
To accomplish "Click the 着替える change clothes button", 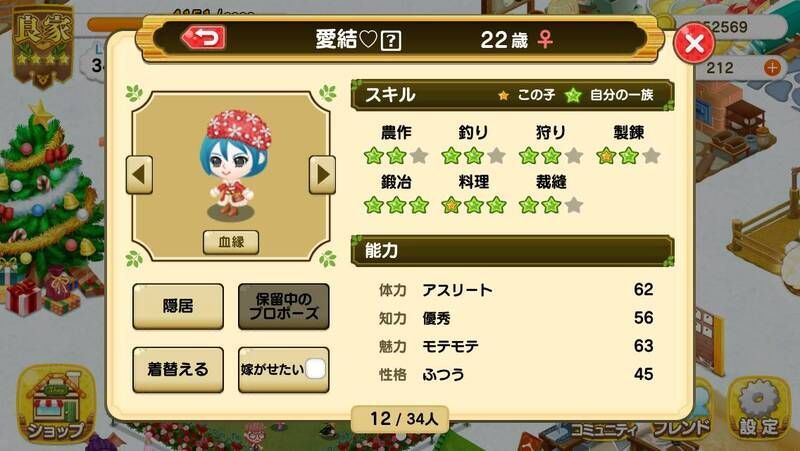I will click(x=178, y=369).
